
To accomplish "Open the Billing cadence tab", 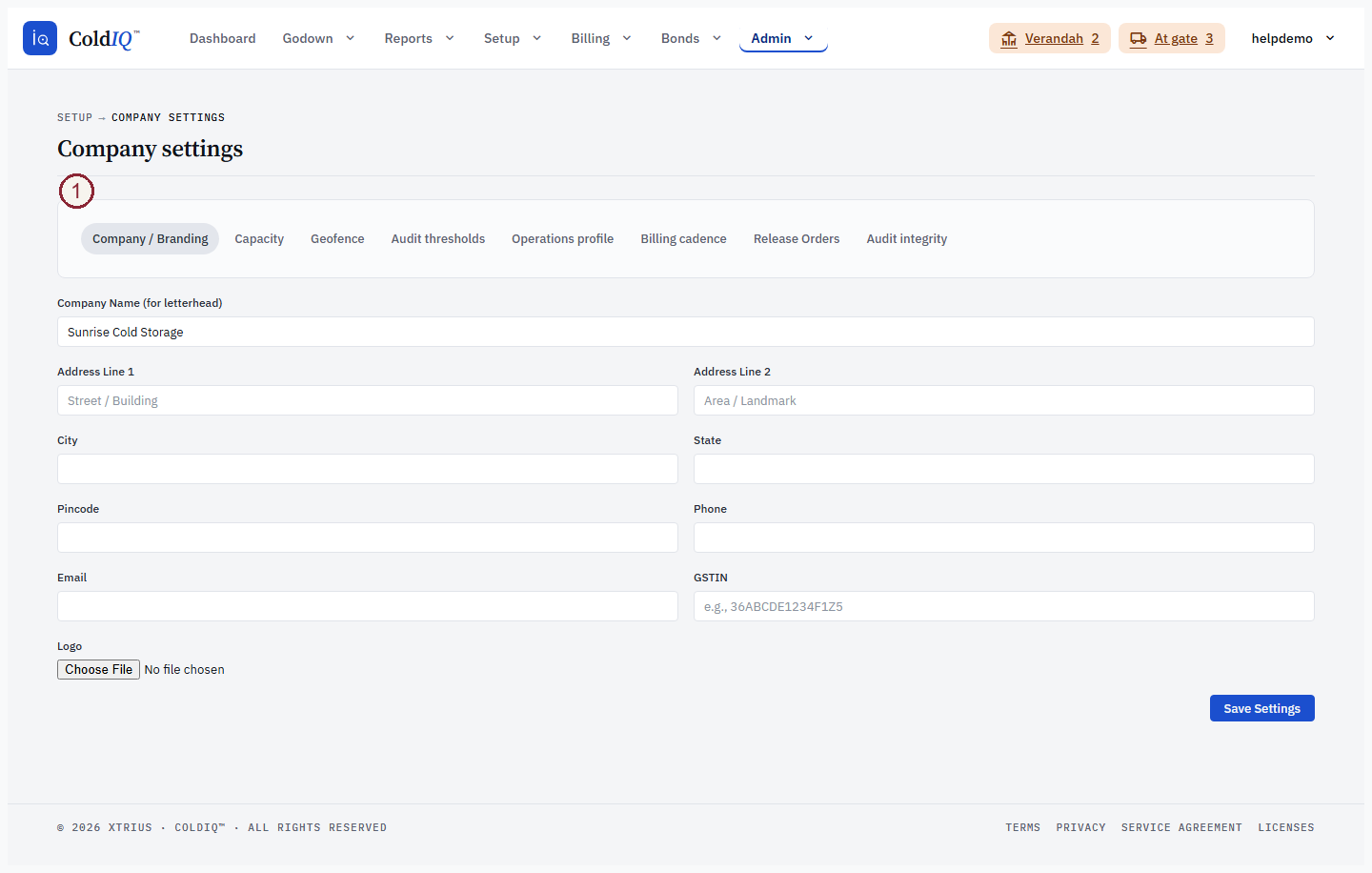I will click(684, 239).
